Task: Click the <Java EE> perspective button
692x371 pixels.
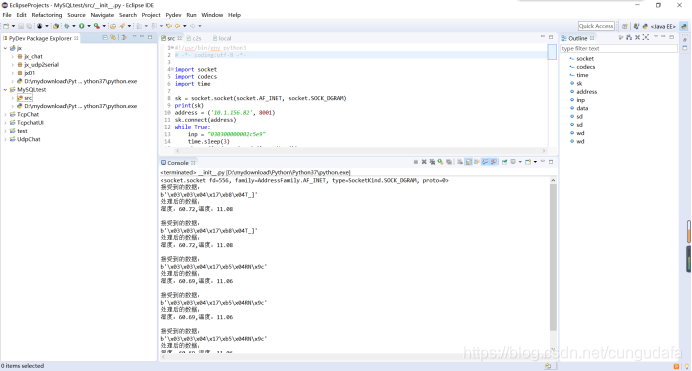Action: [663, 26]
